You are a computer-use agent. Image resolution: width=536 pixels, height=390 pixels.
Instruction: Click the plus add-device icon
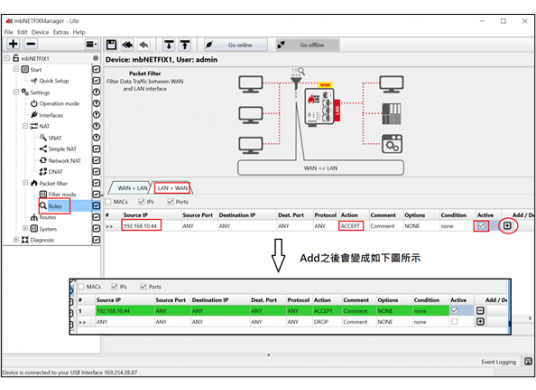13,44
